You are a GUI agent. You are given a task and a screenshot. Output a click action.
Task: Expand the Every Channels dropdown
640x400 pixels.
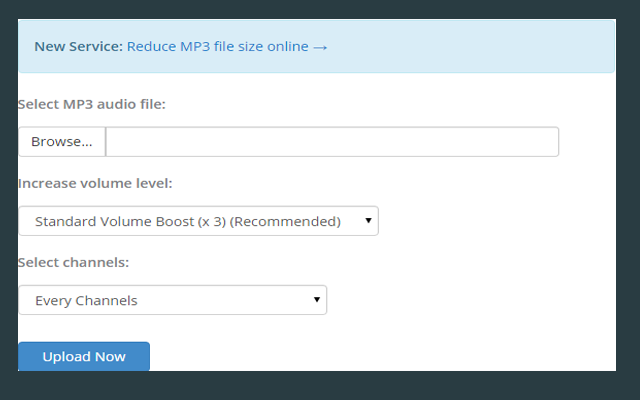[172, 300]
